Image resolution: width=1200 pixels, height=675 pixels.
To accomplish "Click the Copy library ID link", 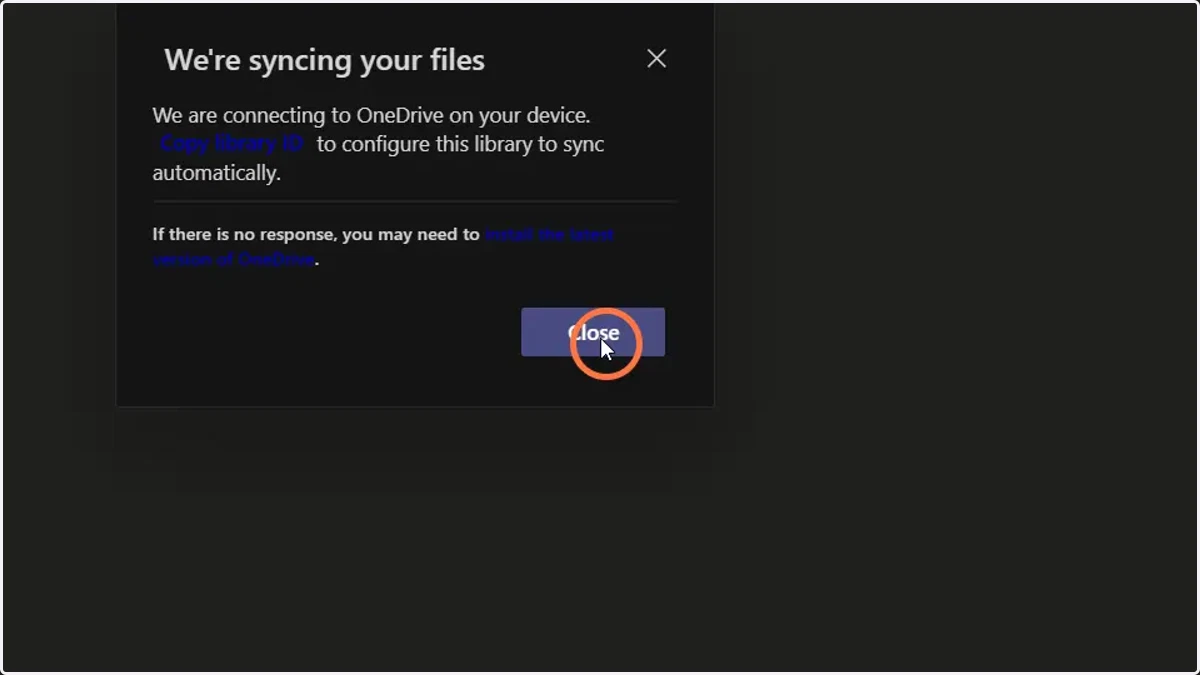I will (232, 144).
